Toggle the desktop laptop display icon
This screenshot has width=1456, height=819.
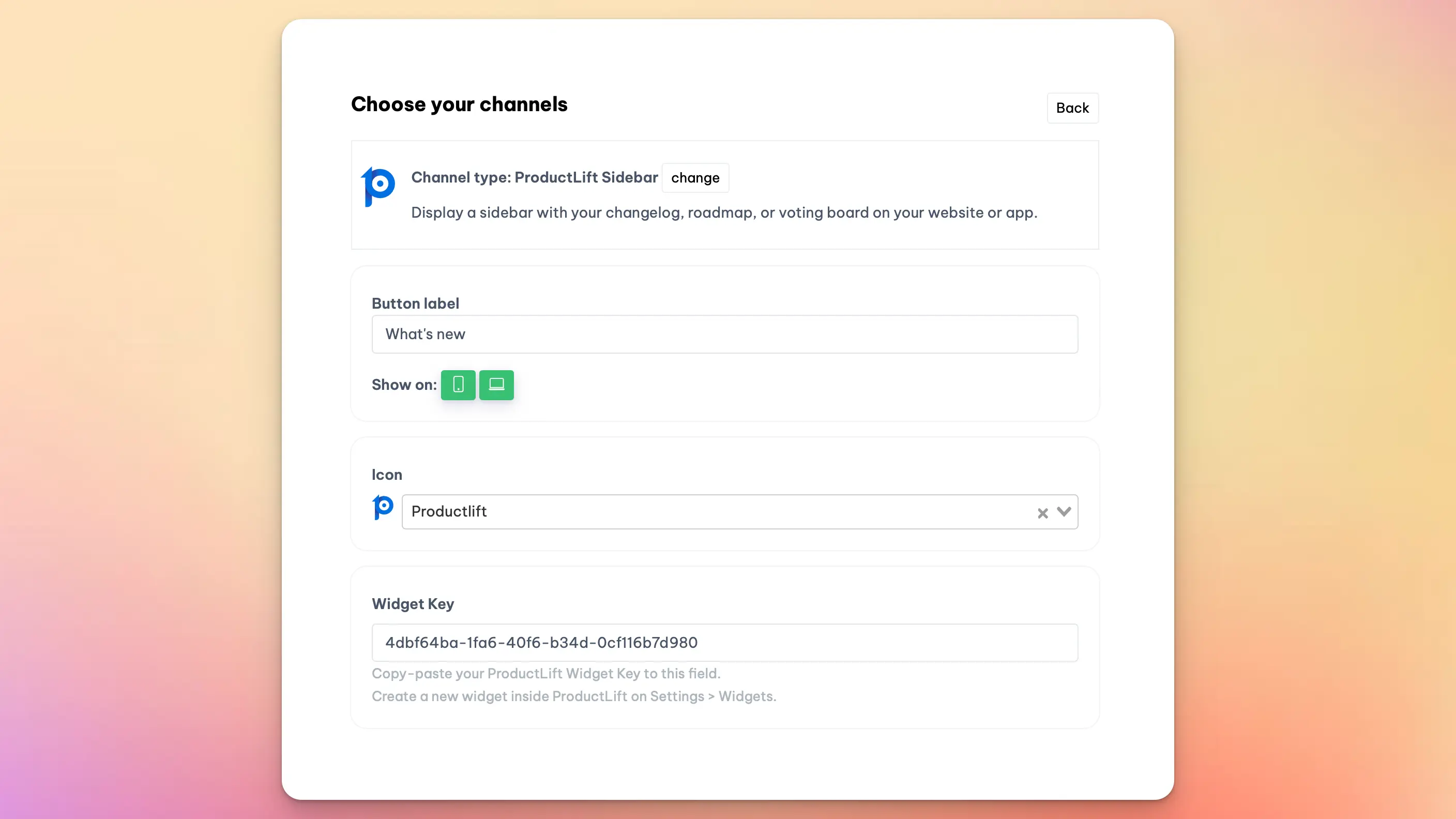(496, 385)
